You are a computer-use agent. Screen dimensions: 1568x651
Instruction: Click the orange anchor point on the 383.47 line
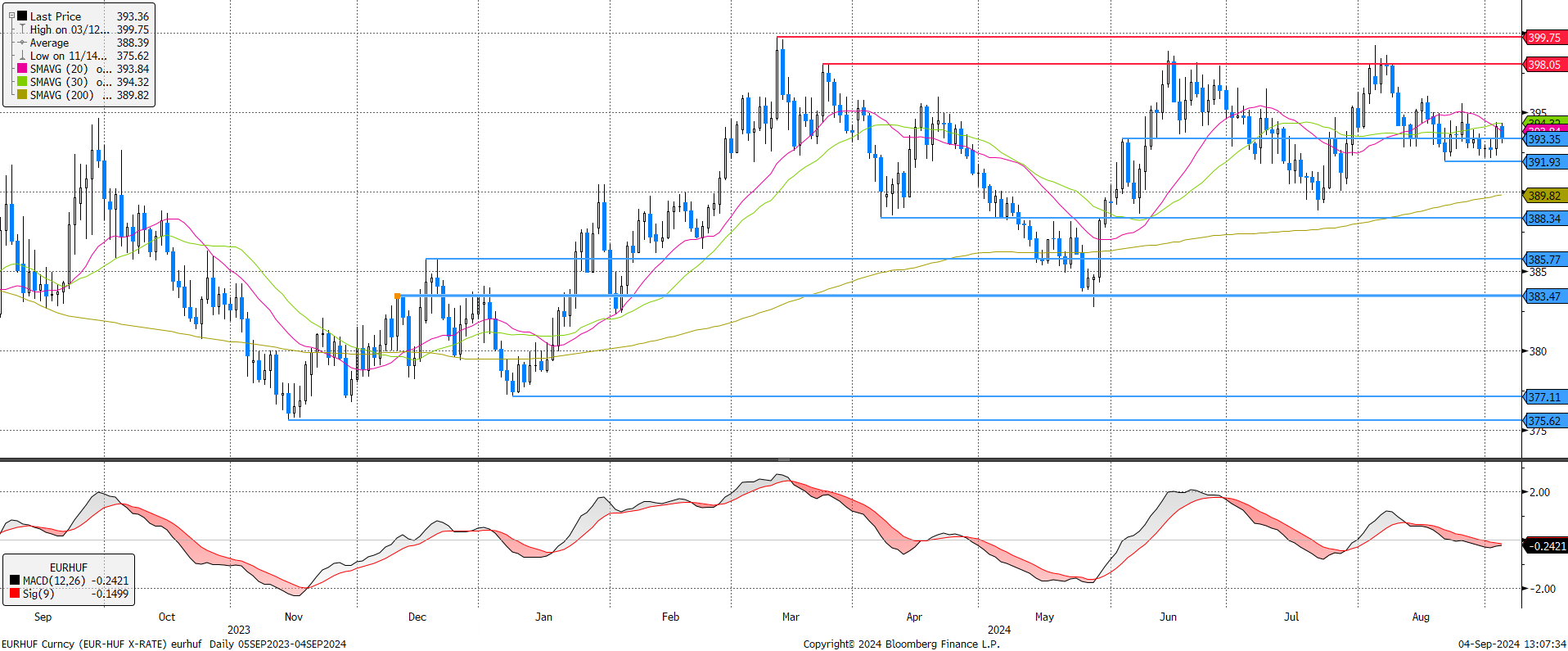point(398,296)
